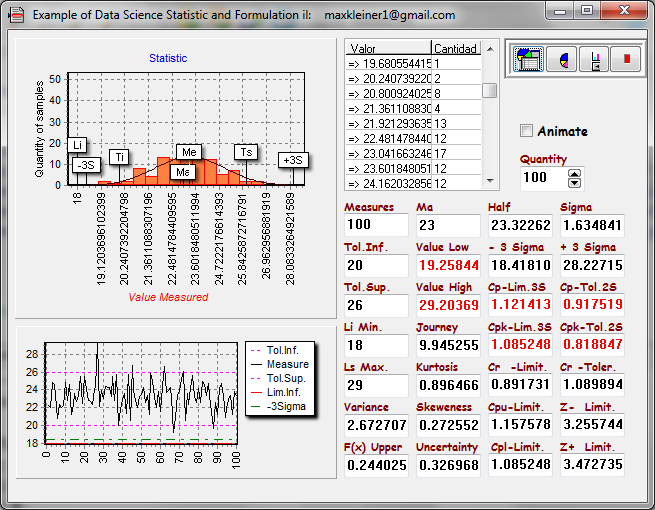655x510 pixels.
Task: Click the bar chart legend toolbar icon
Action: (x=595, y=60)
